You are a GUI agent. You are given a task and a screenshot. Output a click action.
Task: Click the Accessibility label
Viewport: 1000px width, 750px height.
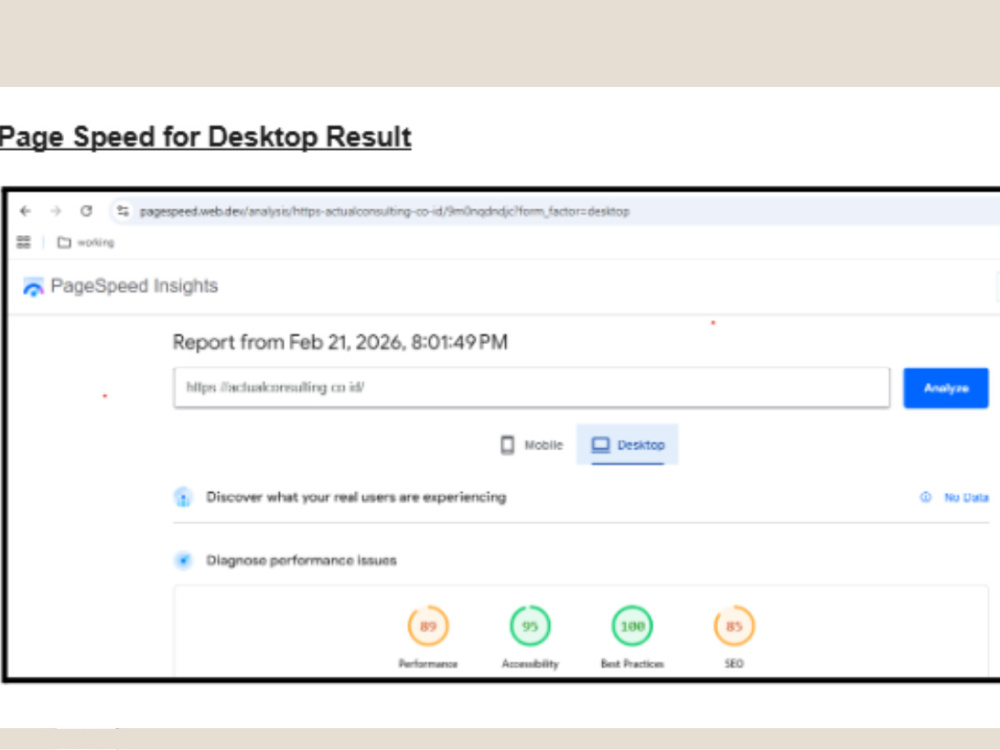[530, 664]
